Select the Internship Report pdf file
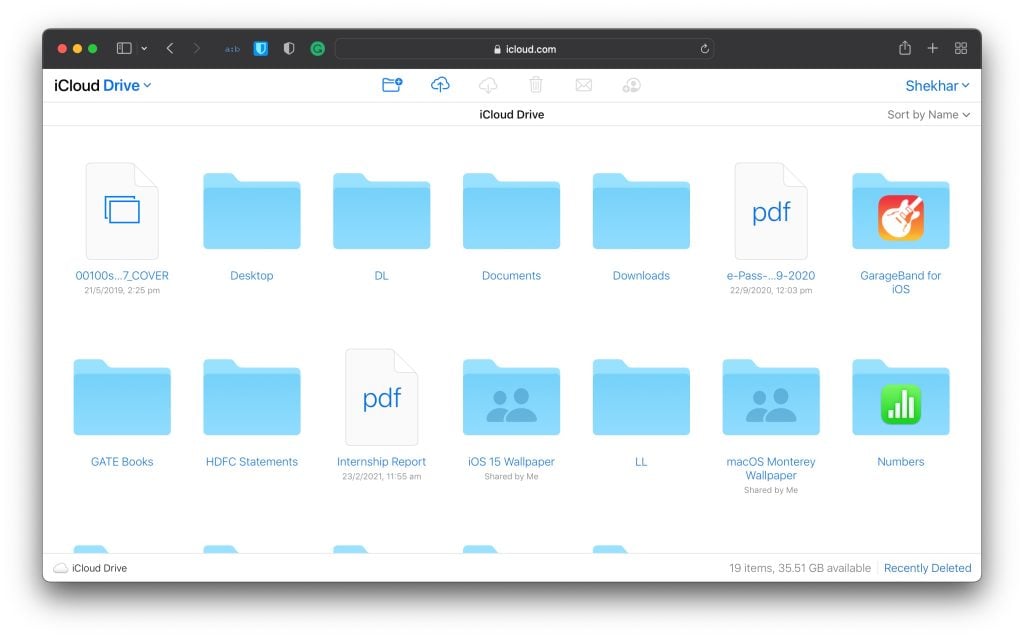Screen dimensions: 1024x638 coord(381,397)
